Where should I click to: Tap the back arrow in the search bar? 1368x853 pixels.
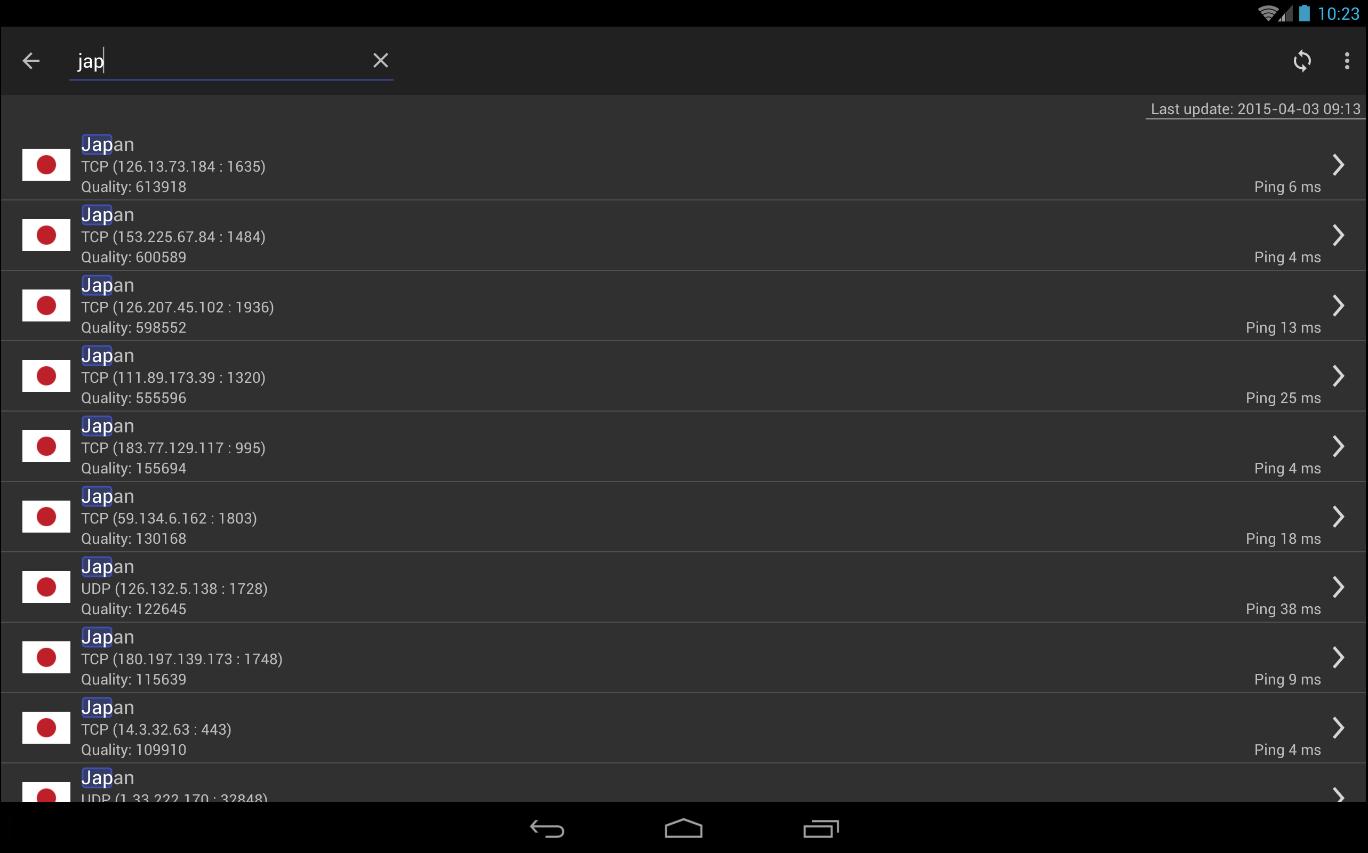click(x=31, y=61)
